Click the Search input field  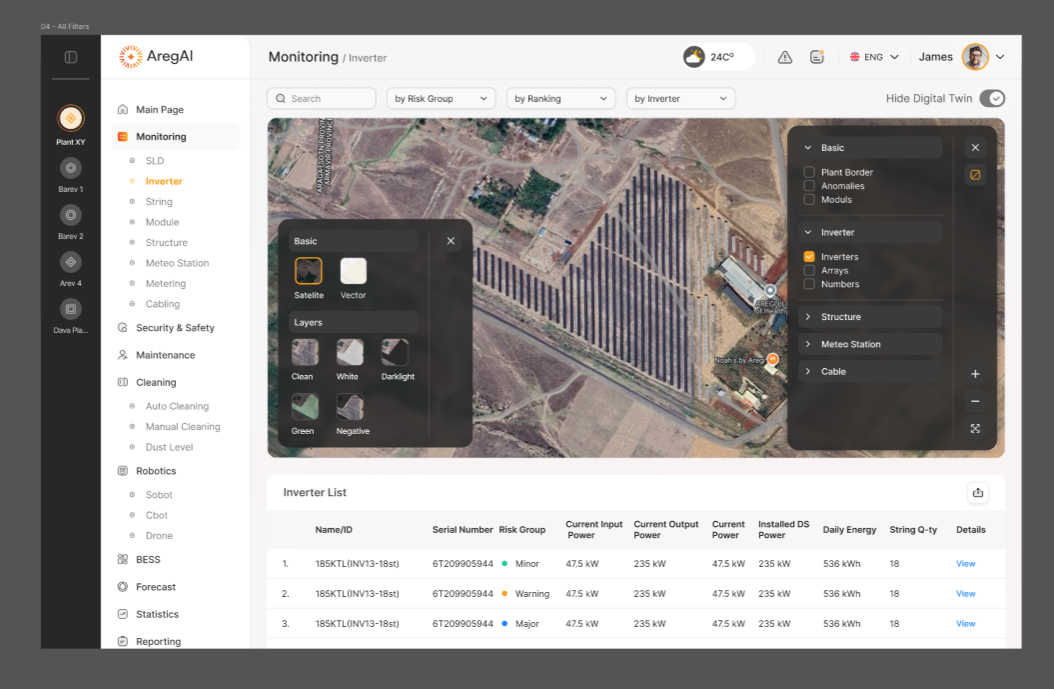[x=321, y=99]
